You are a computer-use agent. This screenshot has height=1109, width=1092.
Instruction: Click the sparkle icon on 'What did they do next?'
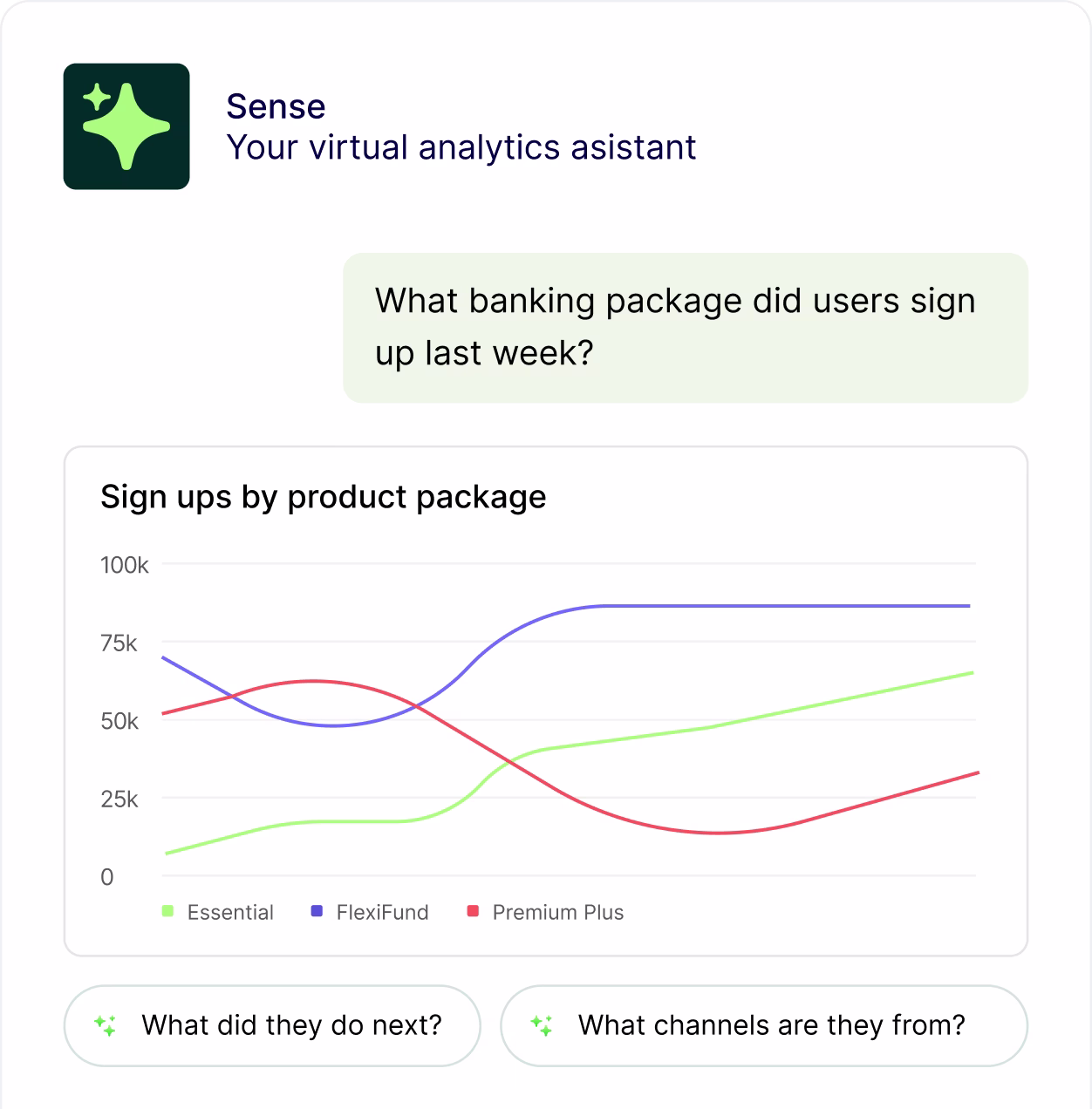[x=106, y=1026]
